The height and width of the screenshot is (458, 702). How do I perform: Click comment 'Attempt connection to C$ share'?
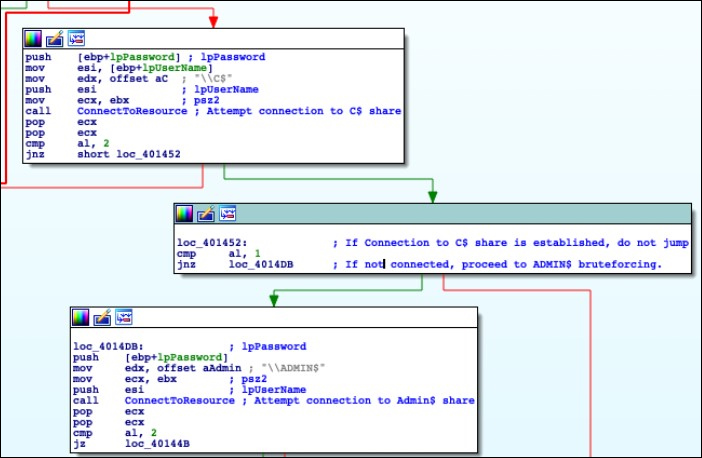[x=304, y=111]
